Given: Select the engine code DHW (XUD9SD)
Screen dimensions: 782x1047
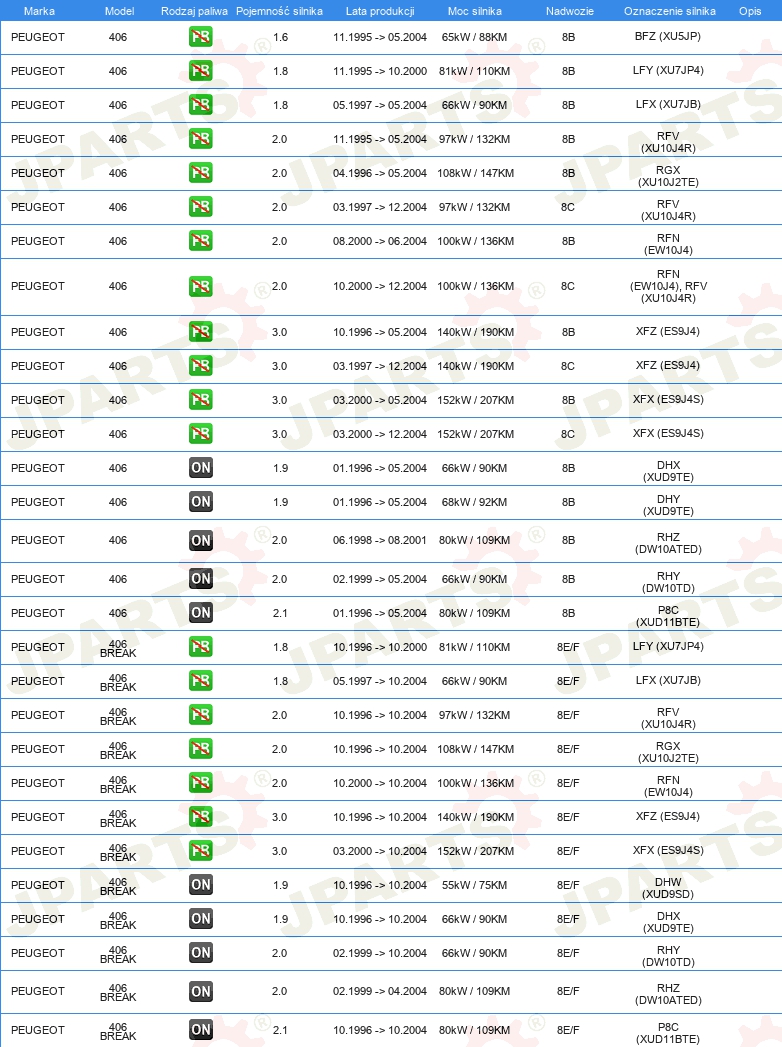Looking at the screenshot, I should pos(668,888).
